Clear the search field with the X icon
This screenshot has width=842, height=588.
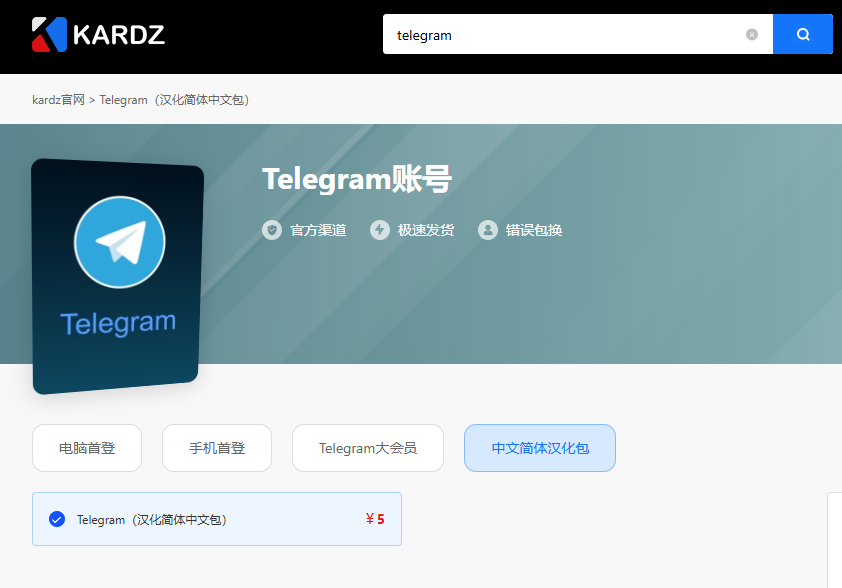[752, 34]
